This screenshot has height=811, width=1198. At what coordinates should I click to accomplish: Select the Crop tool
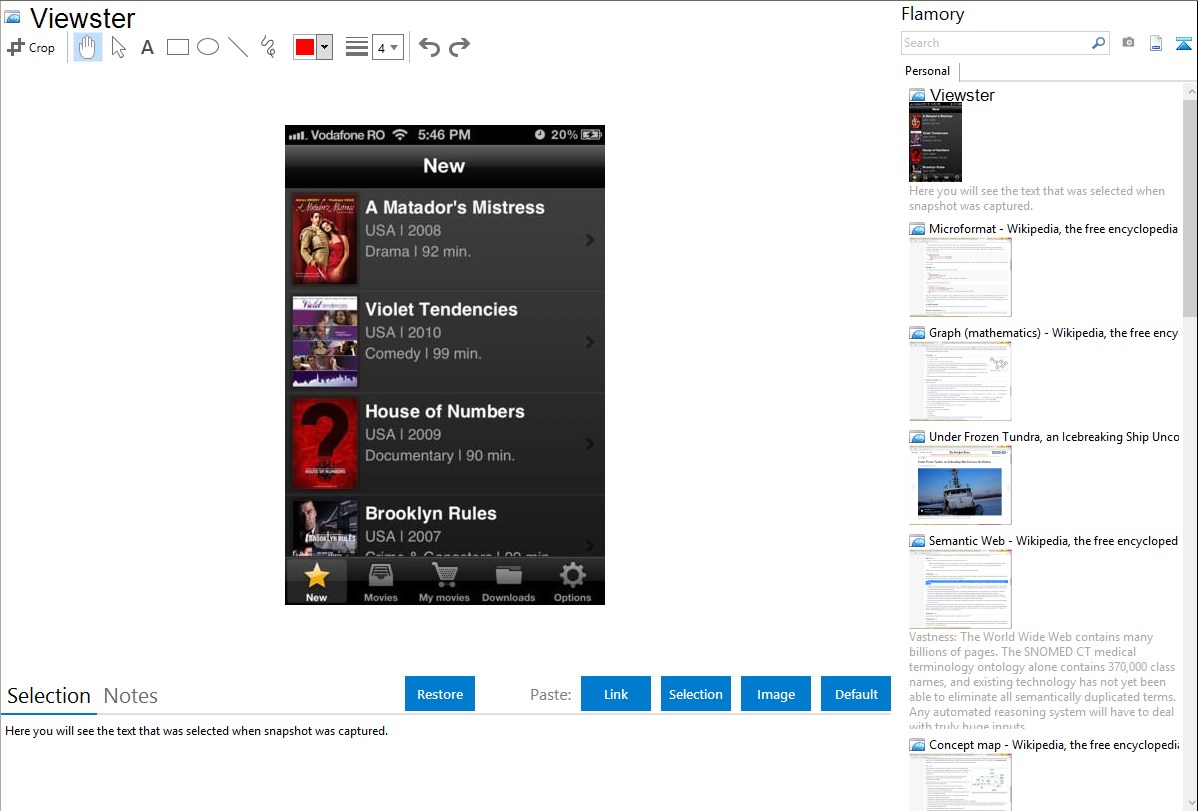[x=31, y=47]
